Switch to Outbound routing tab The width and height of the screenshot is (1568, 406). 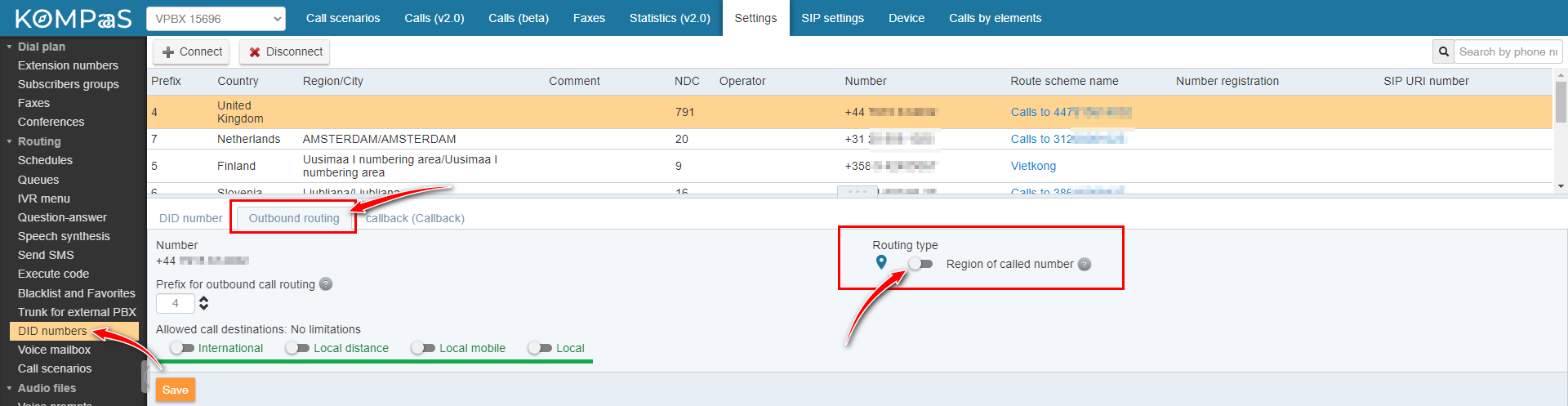pos(294,218)
